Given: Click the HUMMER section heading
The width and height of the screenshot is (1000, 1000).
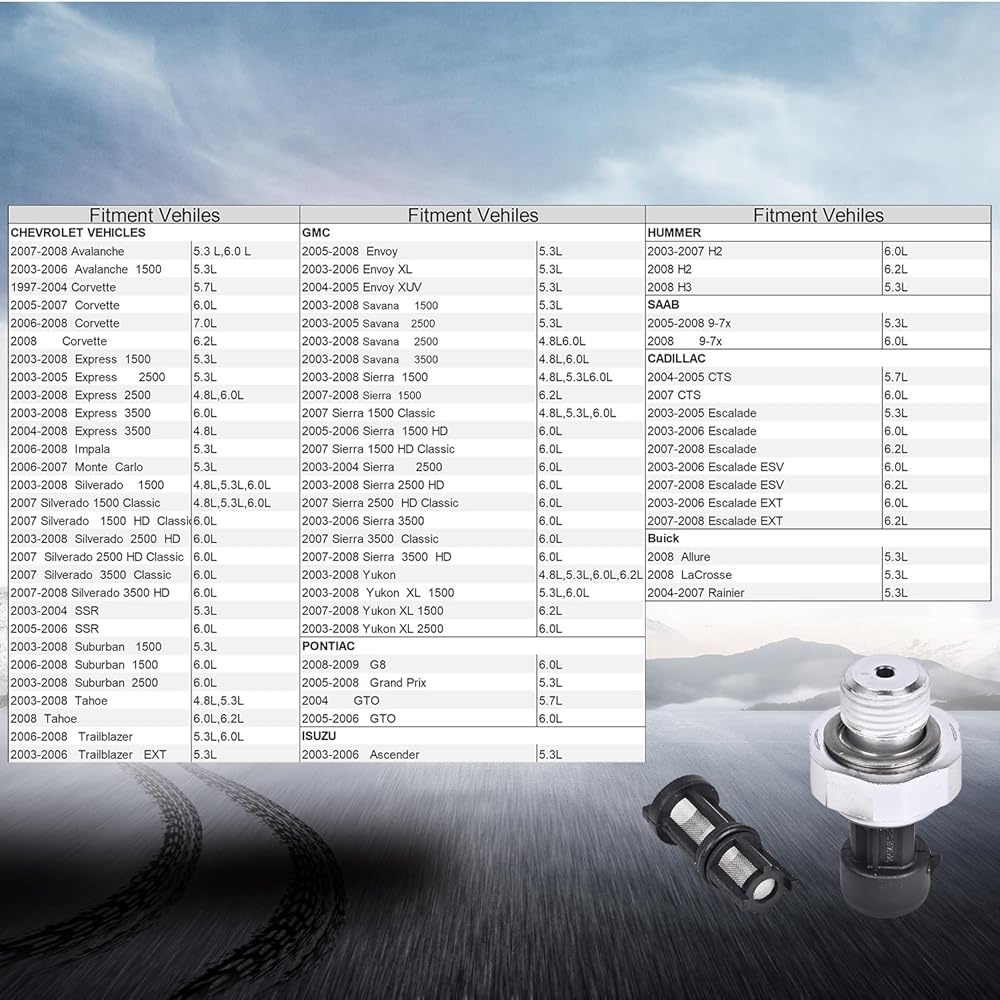Looking at the screenshot, I should (x=674, y=233).
